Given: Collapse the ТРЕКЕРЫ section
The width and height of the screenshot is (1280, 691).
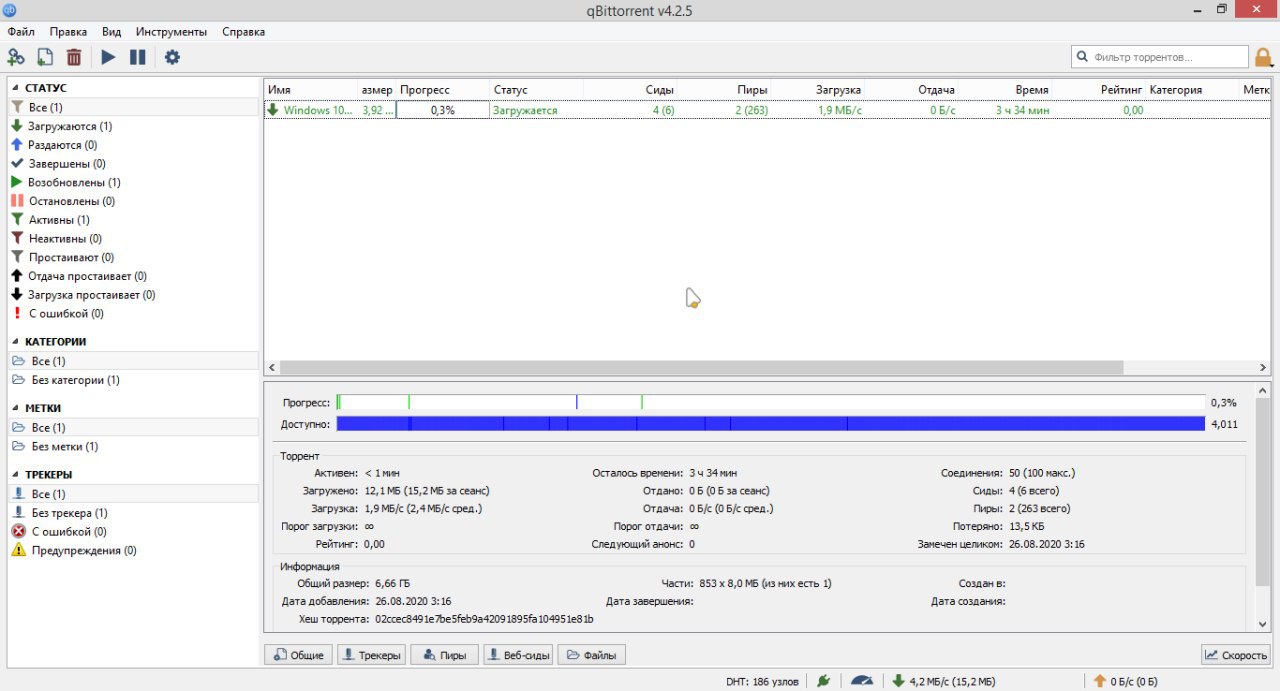Looking at the screenshot, I should click(x=14, y=475).
